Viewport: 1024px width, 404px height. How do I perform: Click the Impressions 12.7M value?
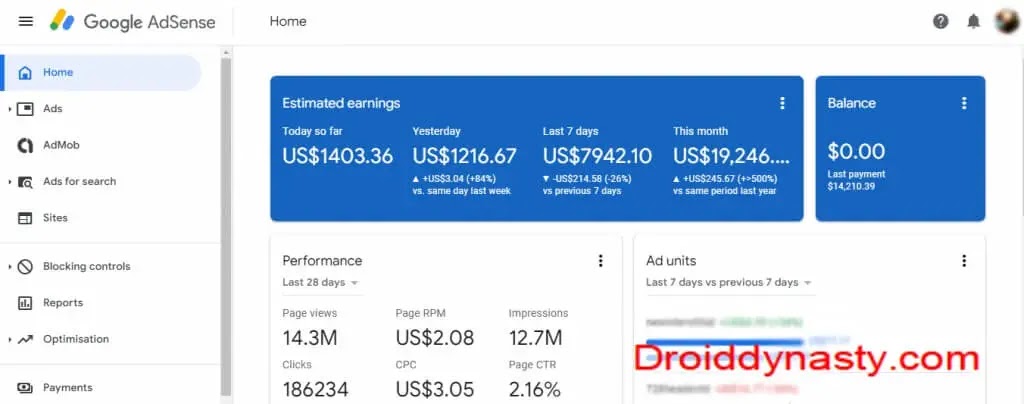pos(536,338)
